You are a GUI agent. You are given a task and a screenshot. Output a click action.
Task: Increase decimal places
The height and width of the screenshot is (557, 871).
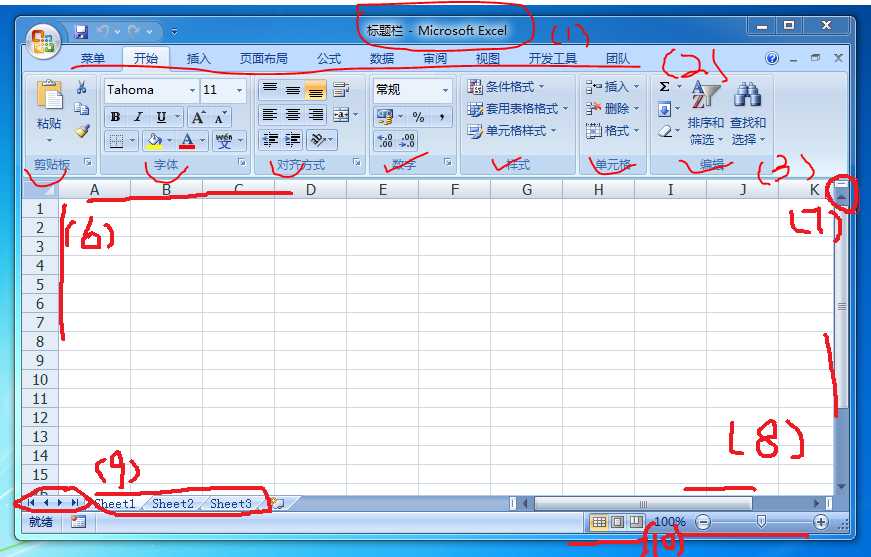[x=384, y=140]
